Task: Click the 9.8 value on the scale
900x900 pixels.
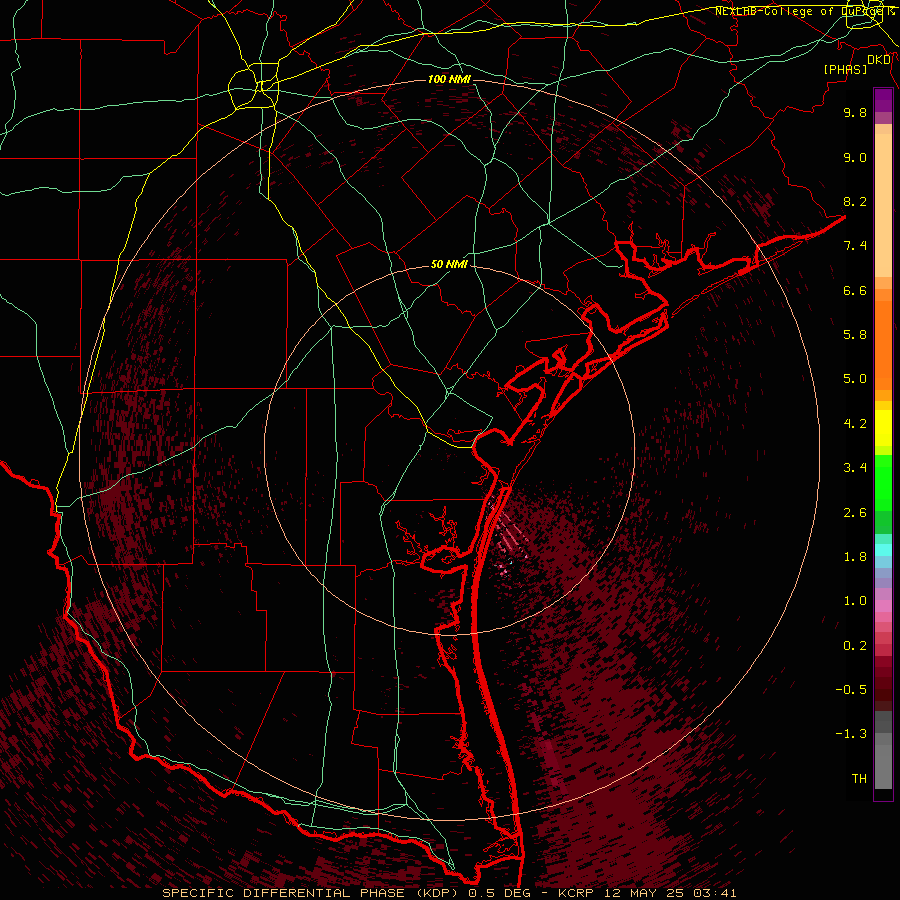Action: (x=855, y=112)
